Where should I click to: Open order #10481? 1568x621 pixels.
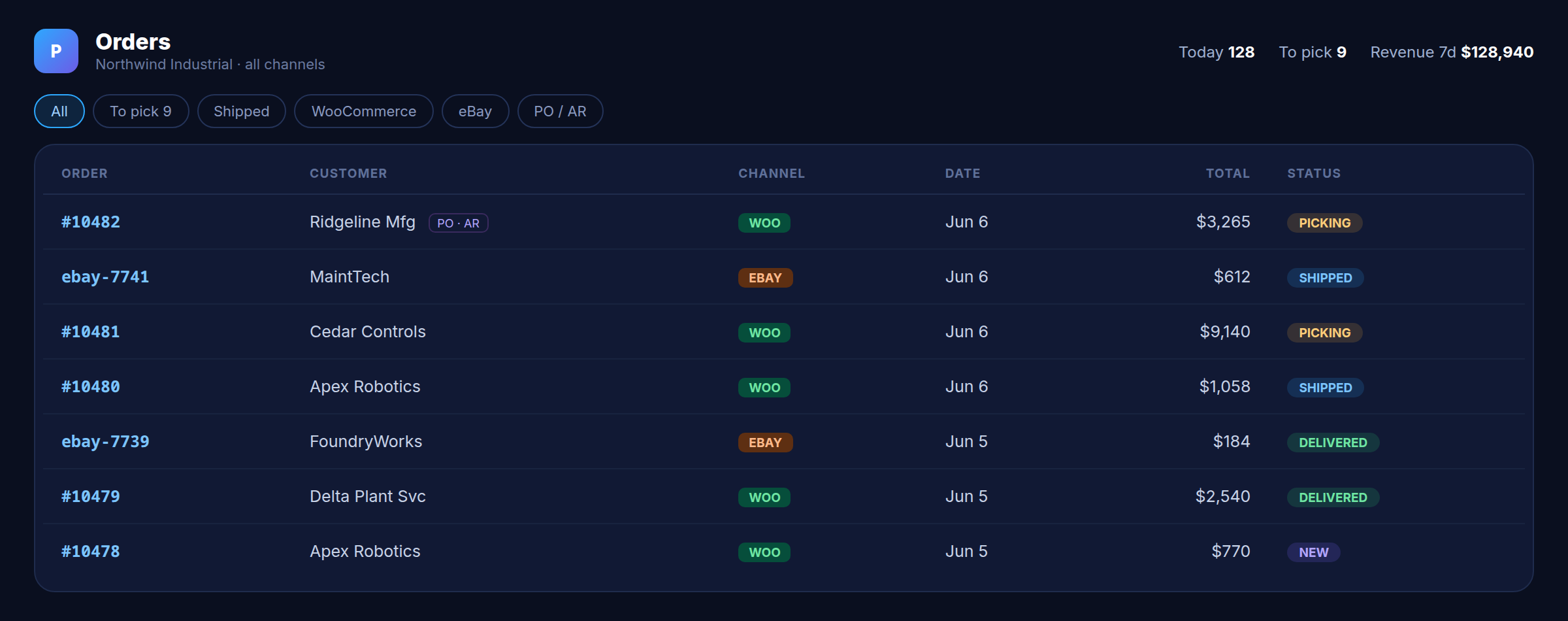91,332
